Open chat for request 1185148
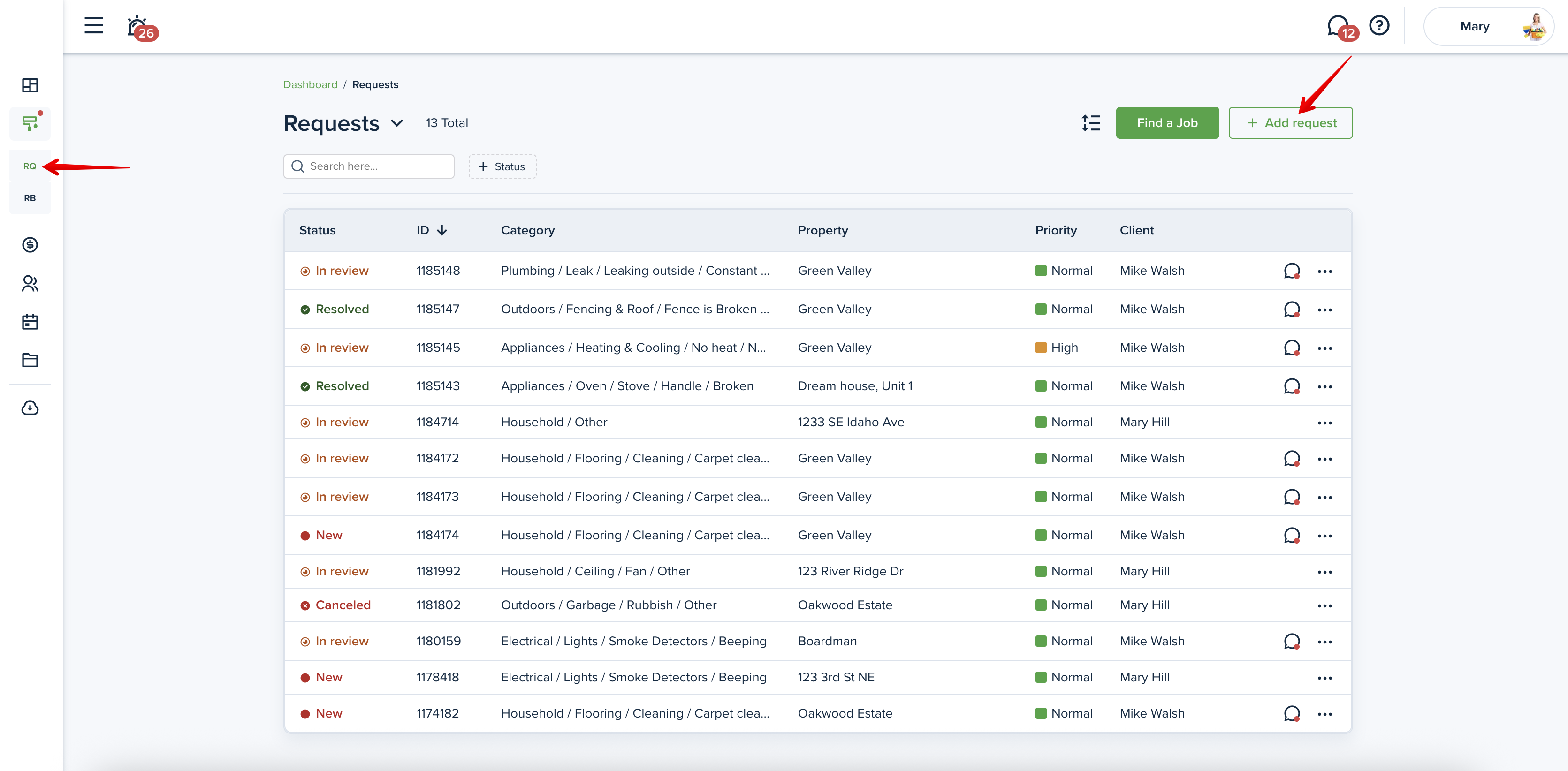Image resolution: width=1568 pixels, height=771 pixels. (x=1292, y=271)
